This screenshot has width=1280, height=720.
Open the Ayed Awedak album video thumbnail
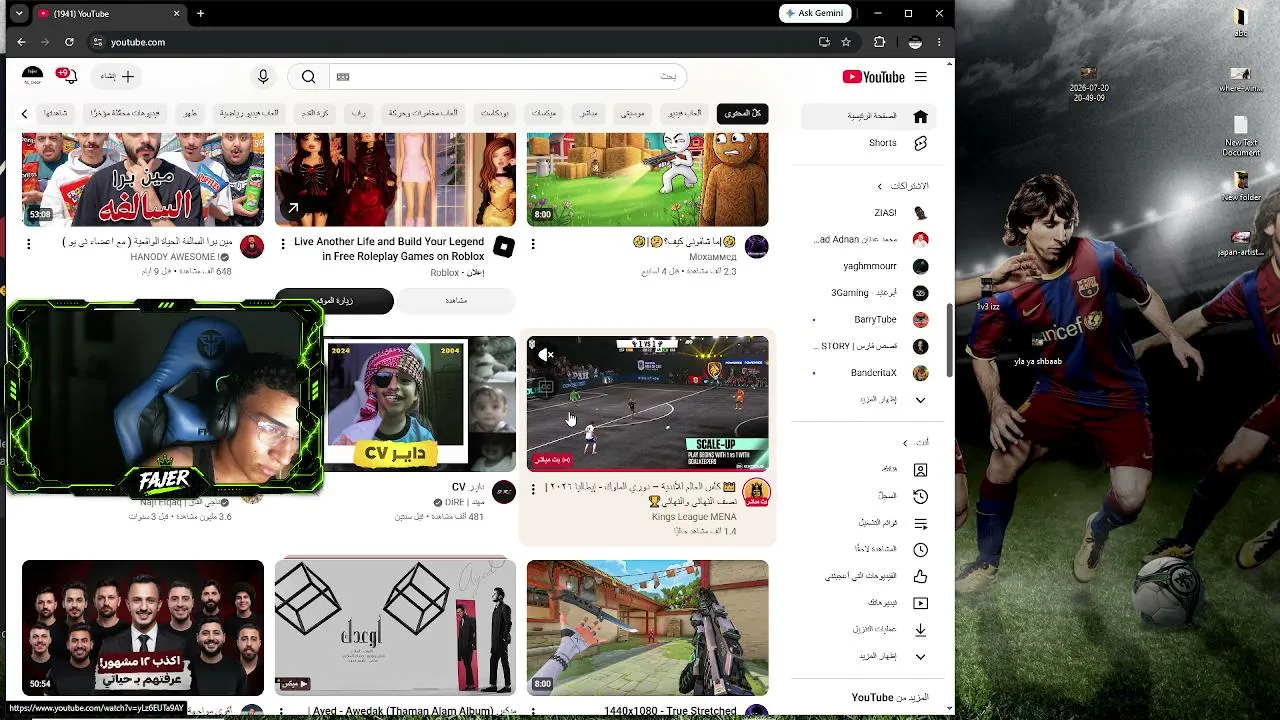point(395,628)
